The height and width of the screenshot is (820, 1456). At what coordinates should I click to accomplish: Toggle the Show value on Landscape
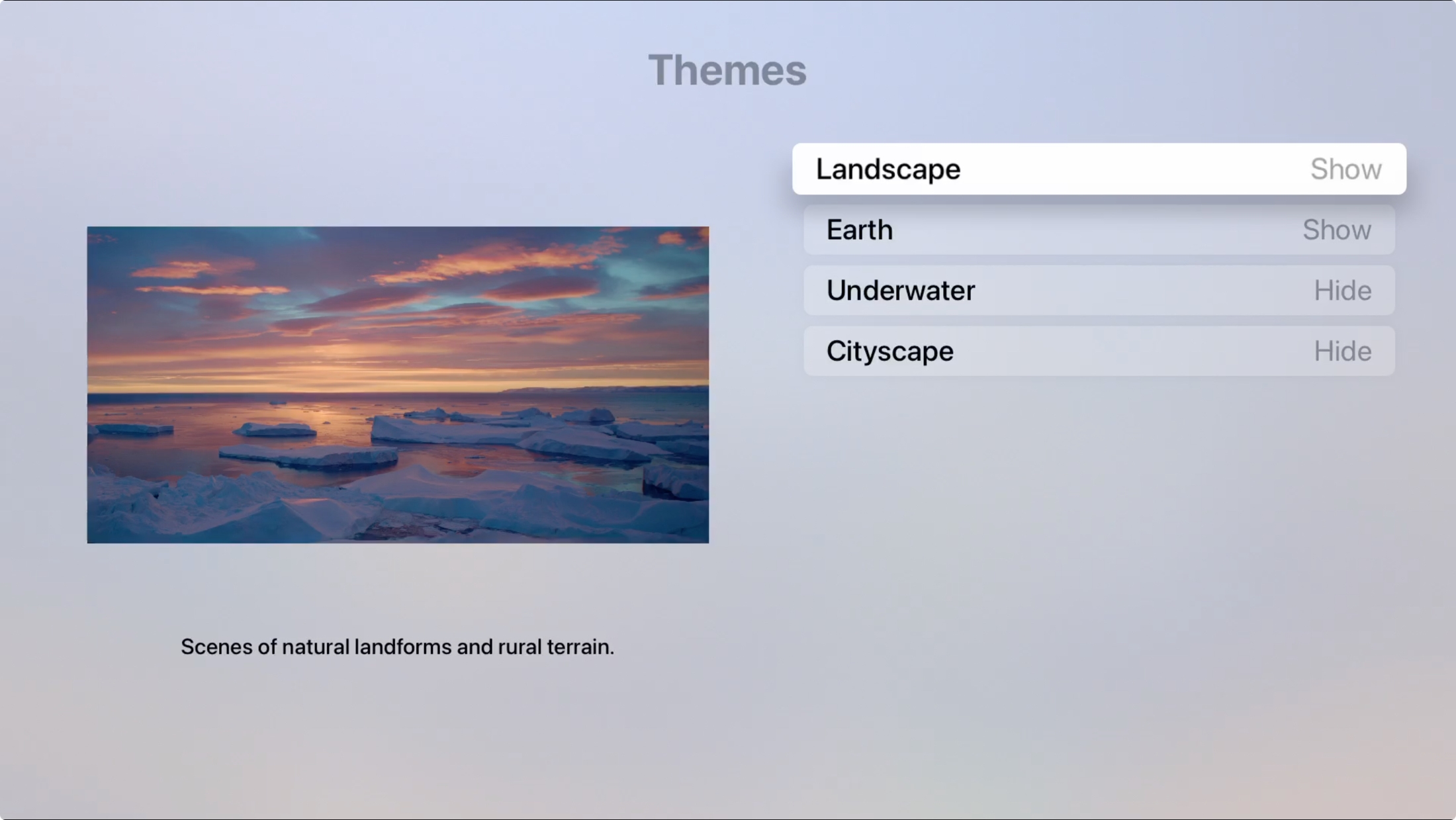point(1345,169)
